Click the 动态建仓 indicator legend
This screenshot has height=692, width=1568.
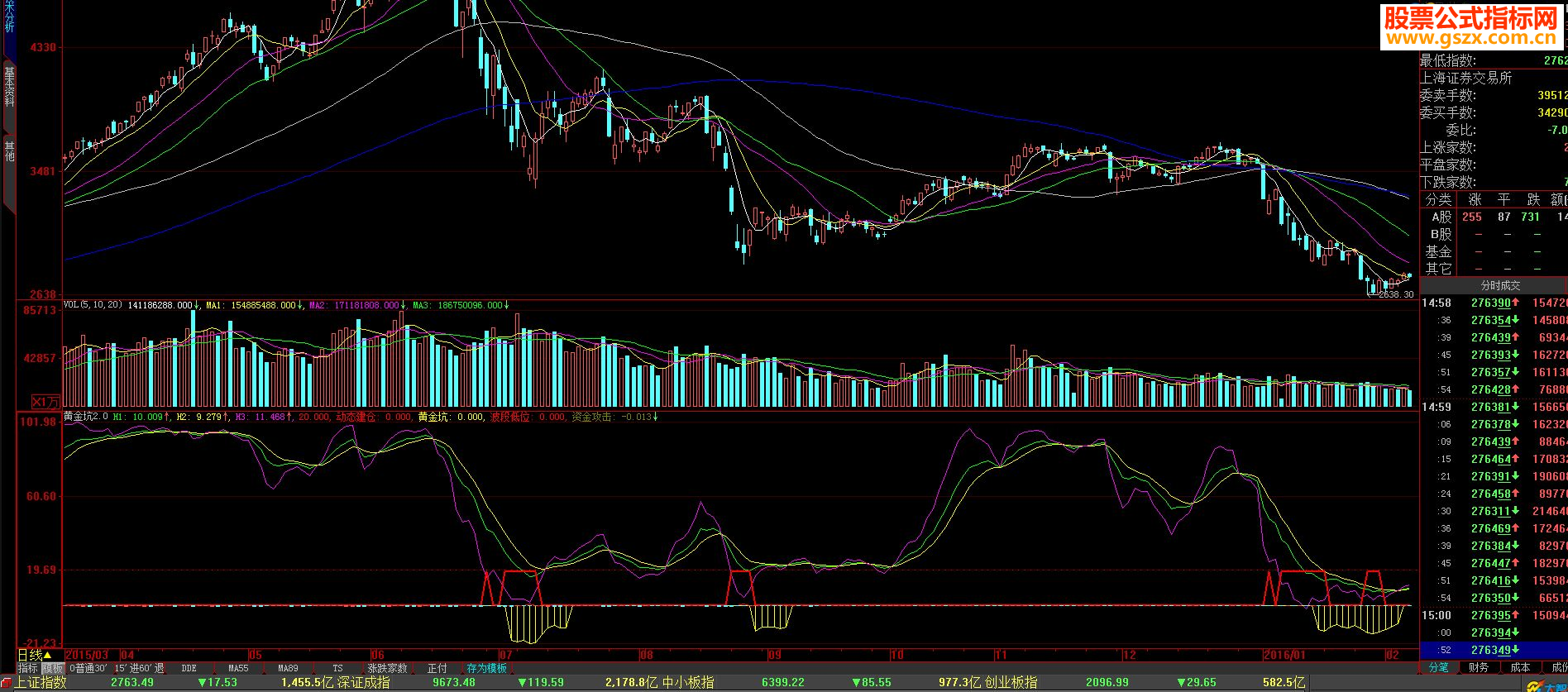[356, 417]
